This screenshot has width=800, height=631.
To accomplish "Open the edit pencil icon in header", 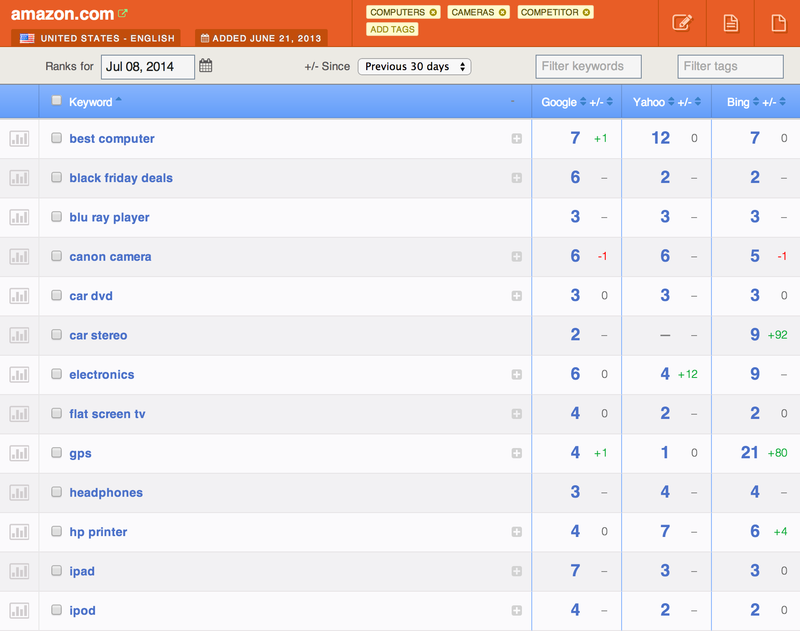I will (682, 23).
